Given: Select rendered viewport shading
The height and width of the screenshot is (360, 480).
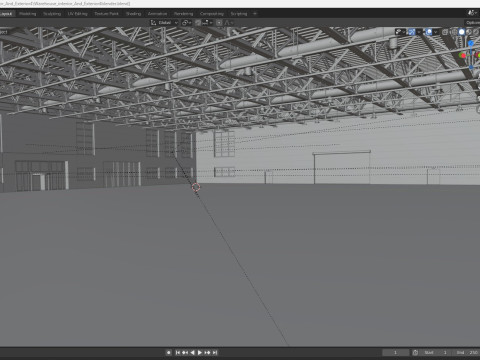Looking at the screenshot, I should coord(477,32).
